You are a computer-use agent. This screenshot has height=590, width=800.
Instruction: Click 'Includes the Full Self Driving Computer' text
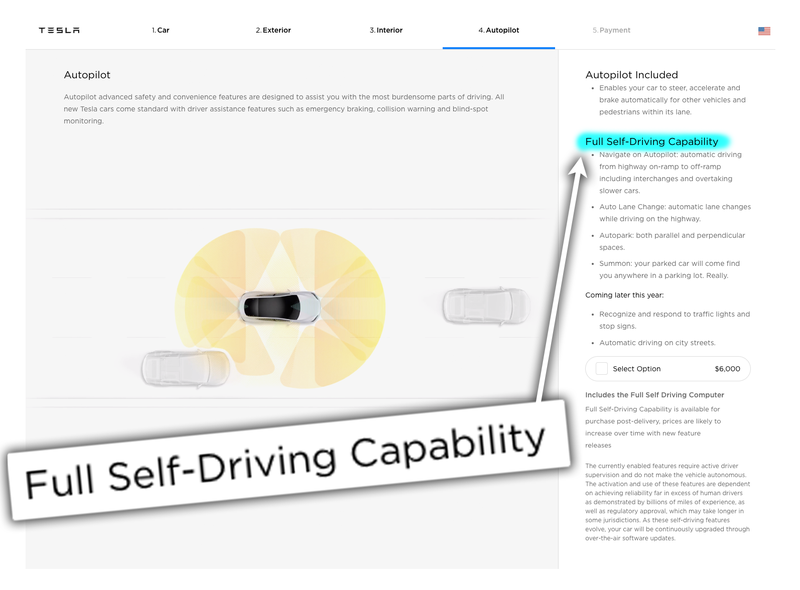[655, 395]
